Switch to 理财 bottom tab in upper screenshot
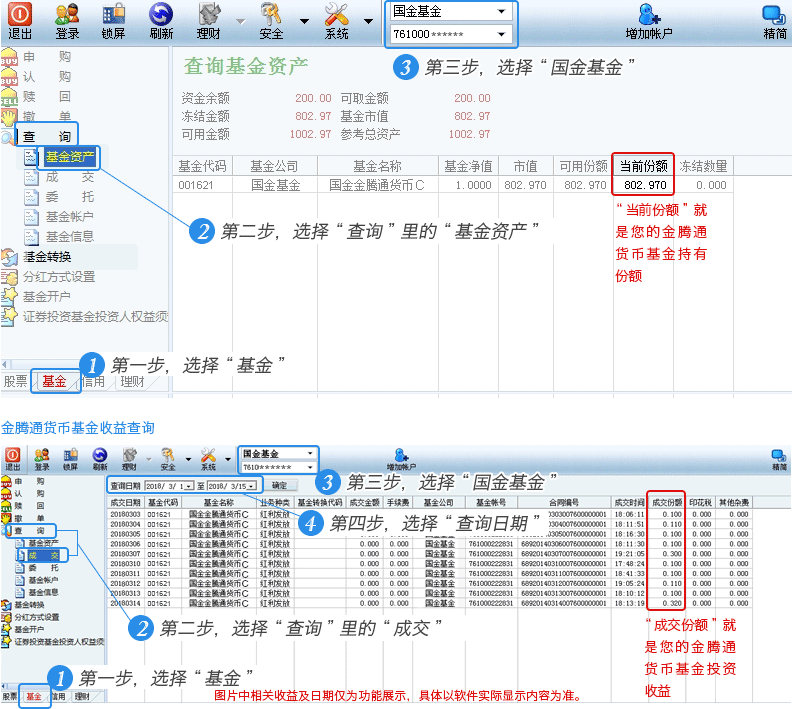Viewport: 800px width, 709px height. click(133, 382)
